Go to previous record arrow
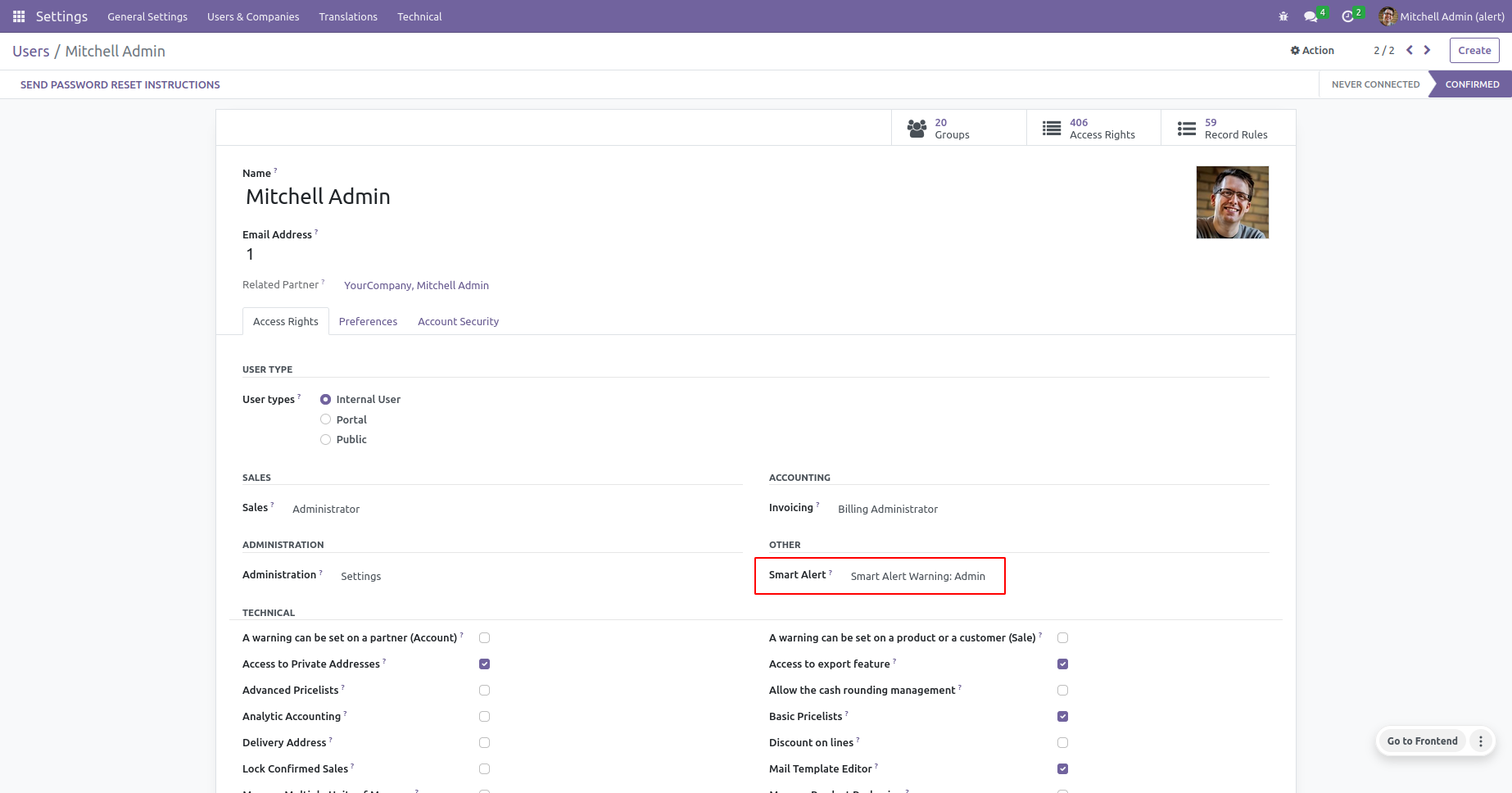1512x793 pixels. point(1410,50)
